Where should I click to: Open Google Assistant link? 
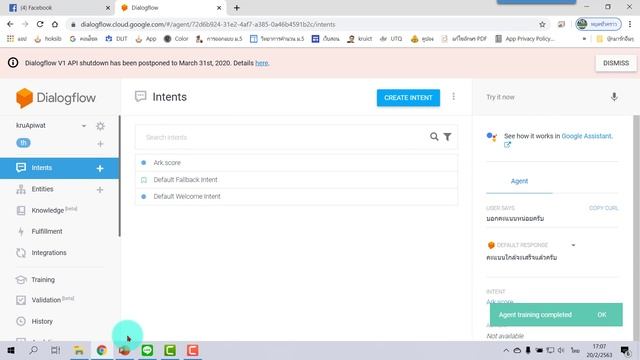point(587,136)
